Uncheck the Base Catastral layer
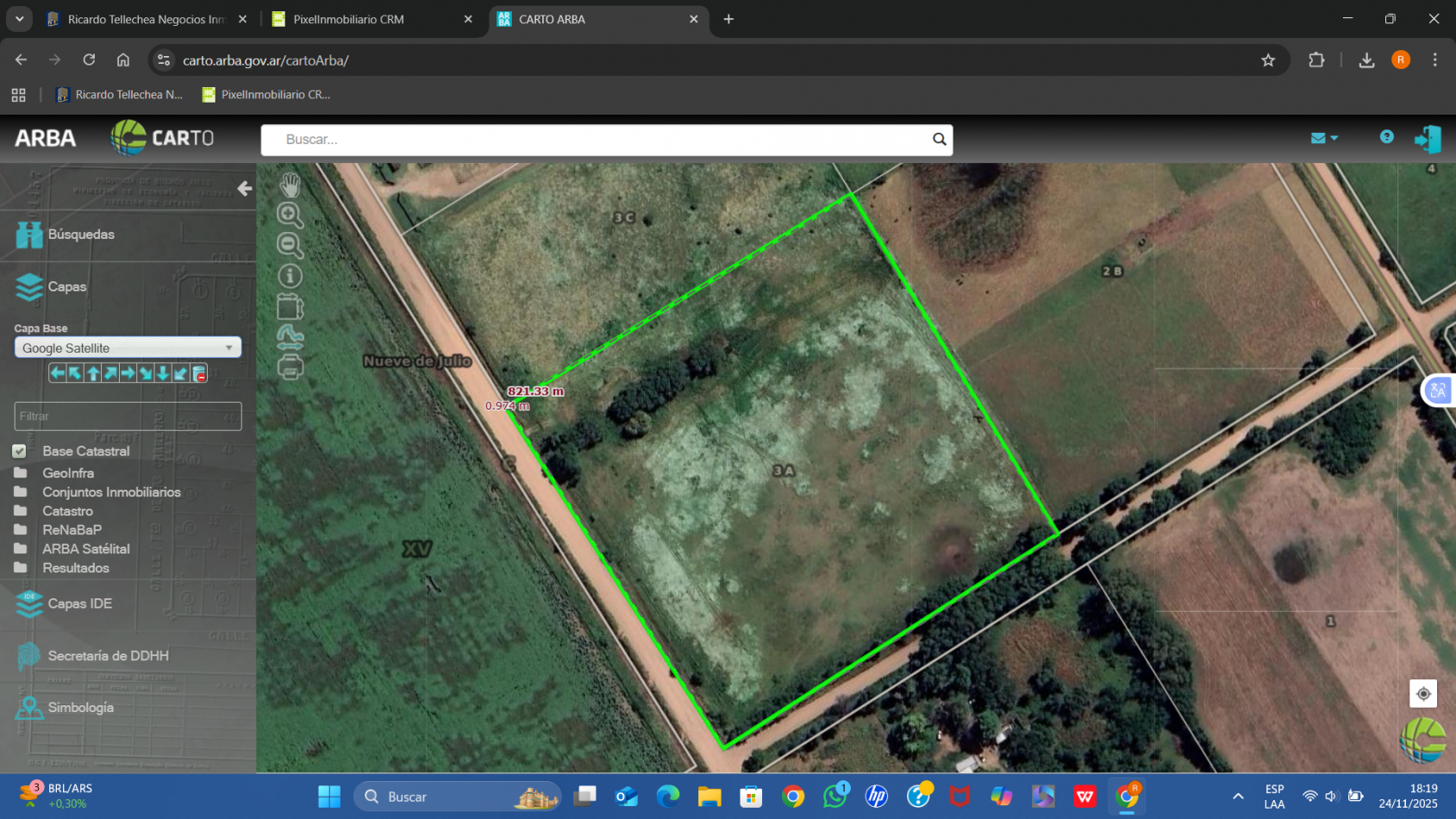 [19, 450]
